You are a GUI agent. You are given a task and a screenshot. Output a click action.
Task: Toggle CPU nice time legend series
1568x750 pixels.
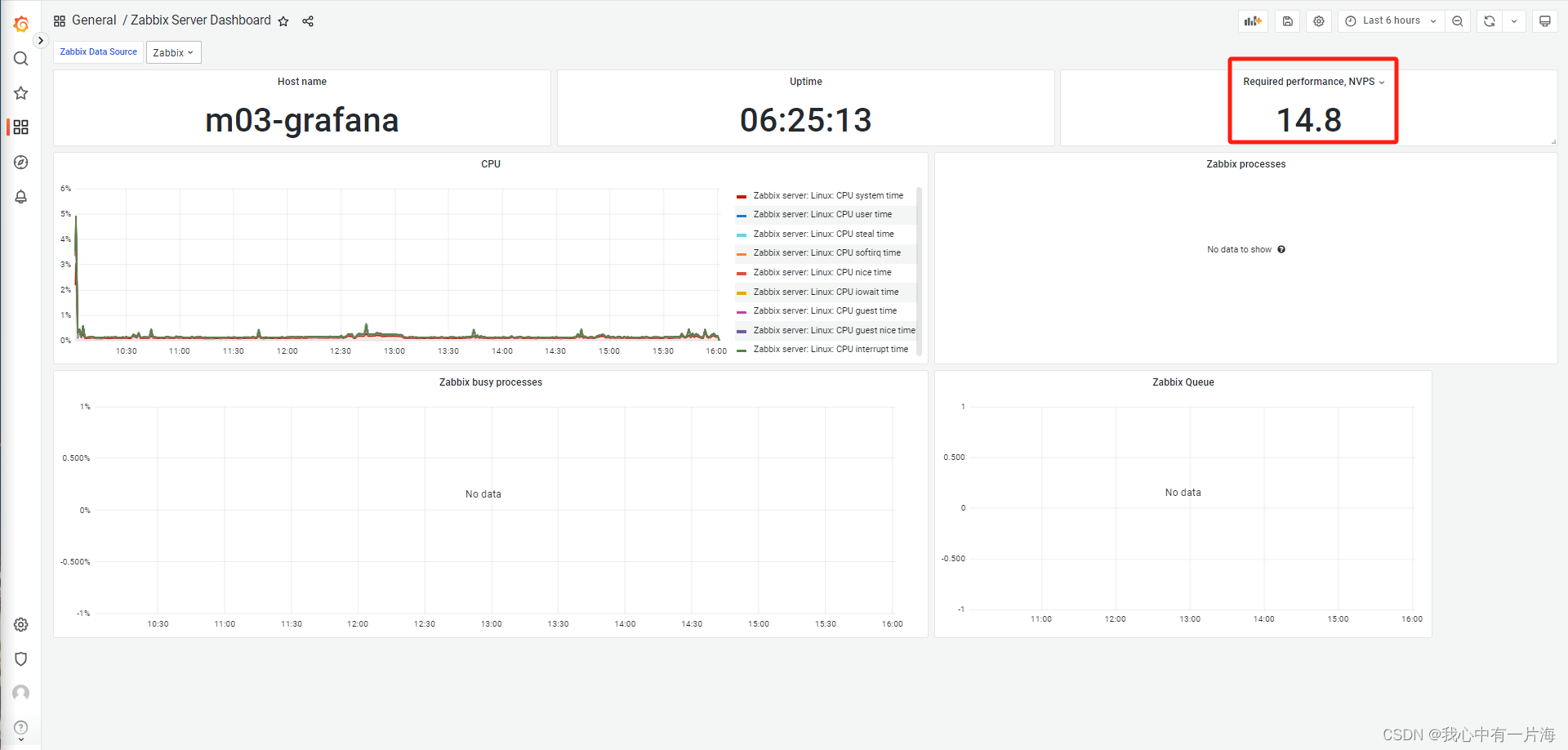click(x=822, y=273)
